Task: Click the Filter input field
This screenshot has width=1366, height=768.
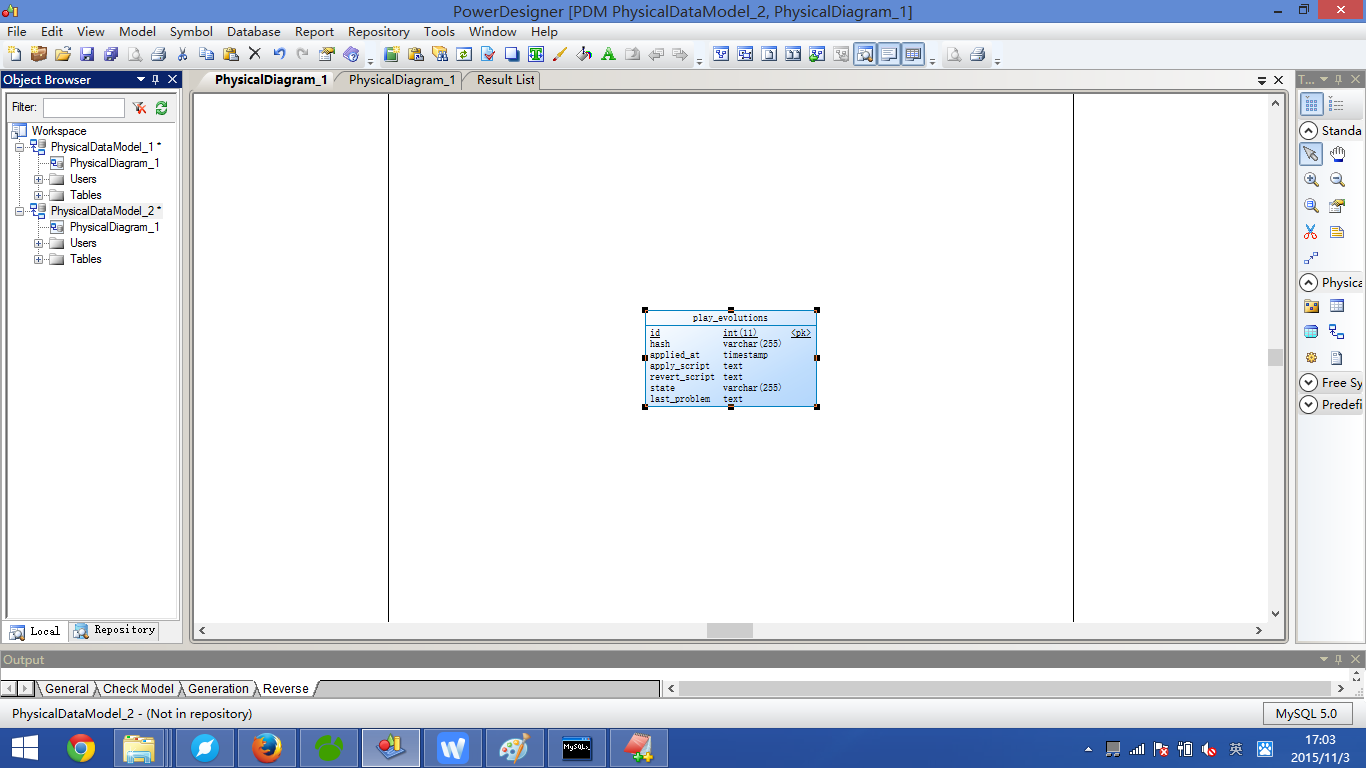Action: tap(84, 107)
